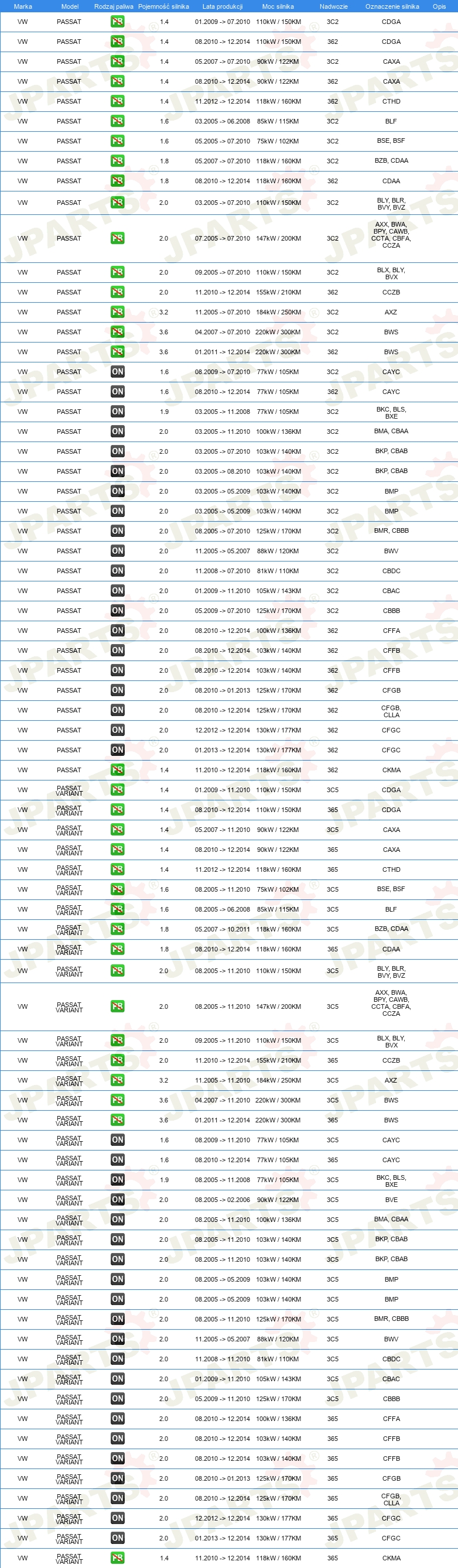Select the date cell "11.2005 -> 07.2010"

click(223, 312)
